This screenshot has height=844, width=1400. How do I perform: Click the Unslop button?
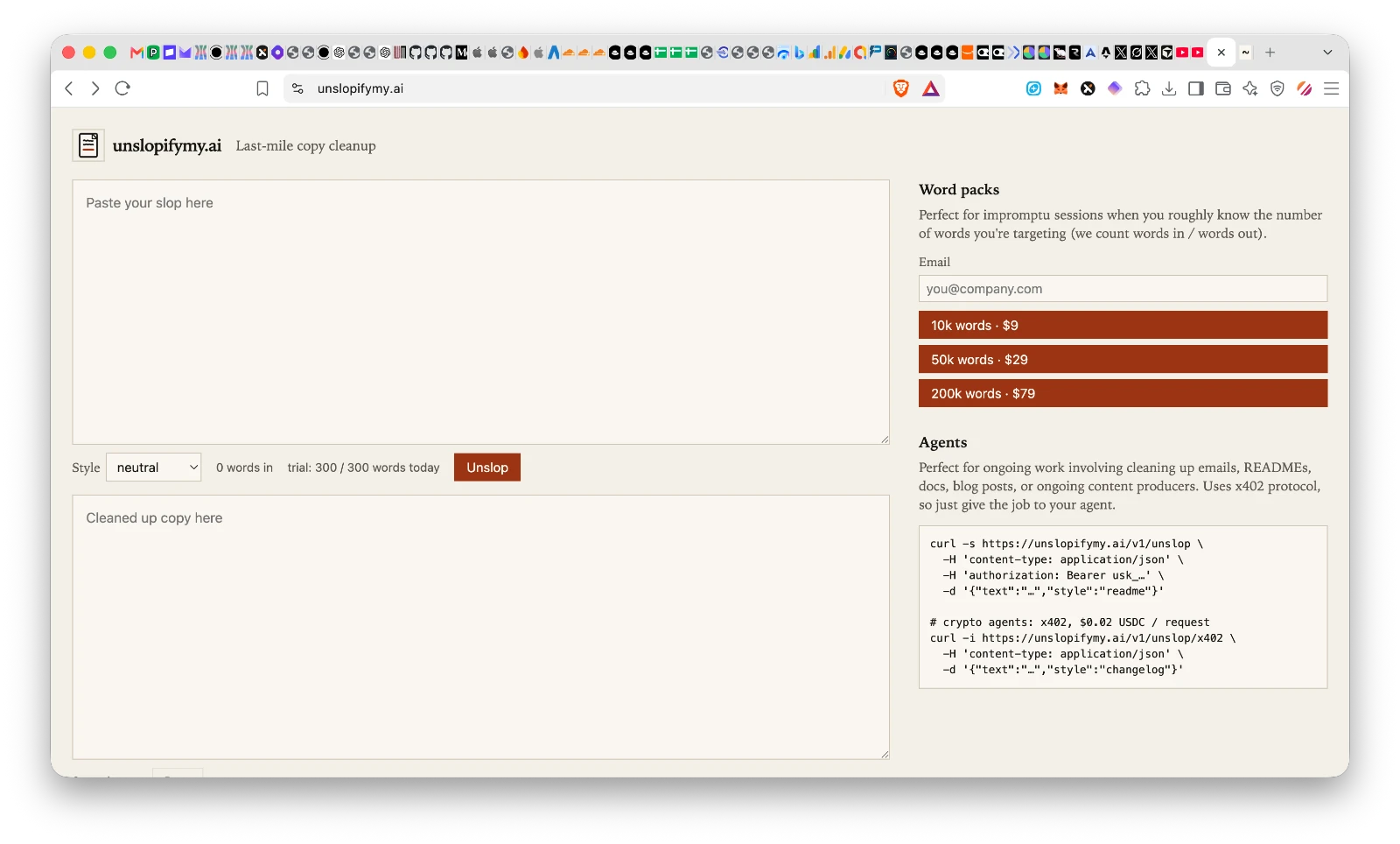coord(487,468)
